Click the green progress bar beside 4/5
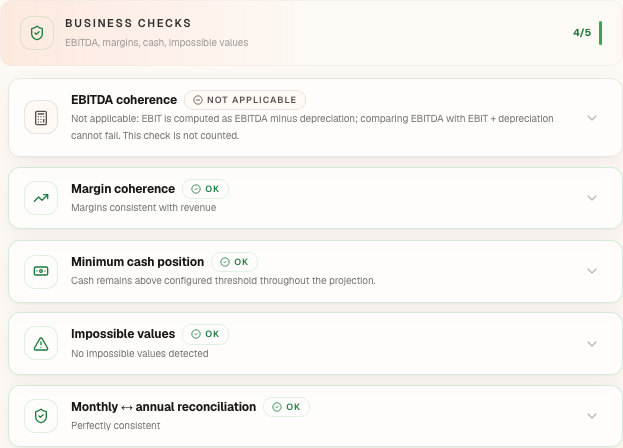 (x=600, y=33)
